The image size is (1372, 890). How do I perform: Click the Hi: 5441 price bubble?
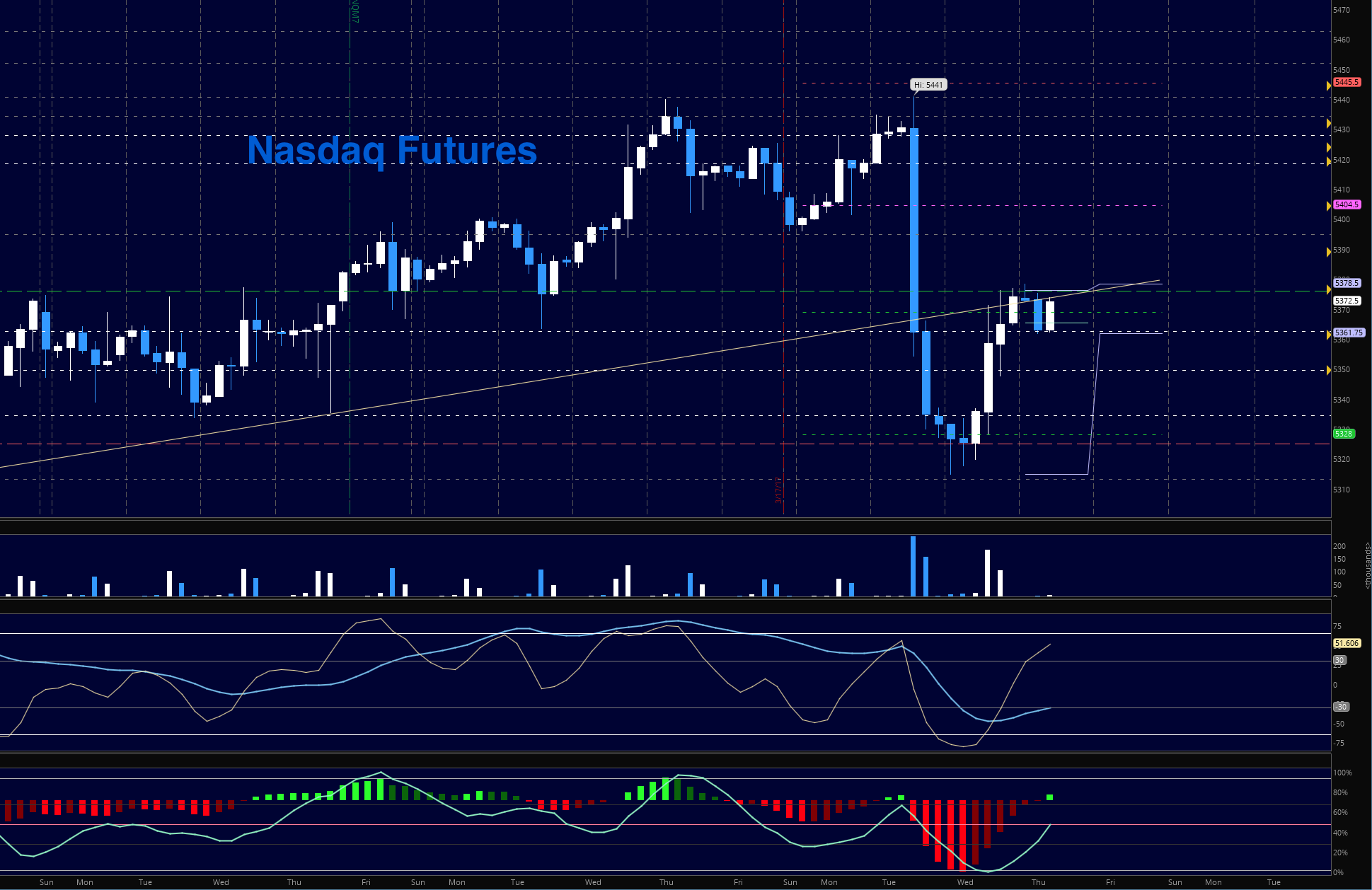tap(928, 85)
